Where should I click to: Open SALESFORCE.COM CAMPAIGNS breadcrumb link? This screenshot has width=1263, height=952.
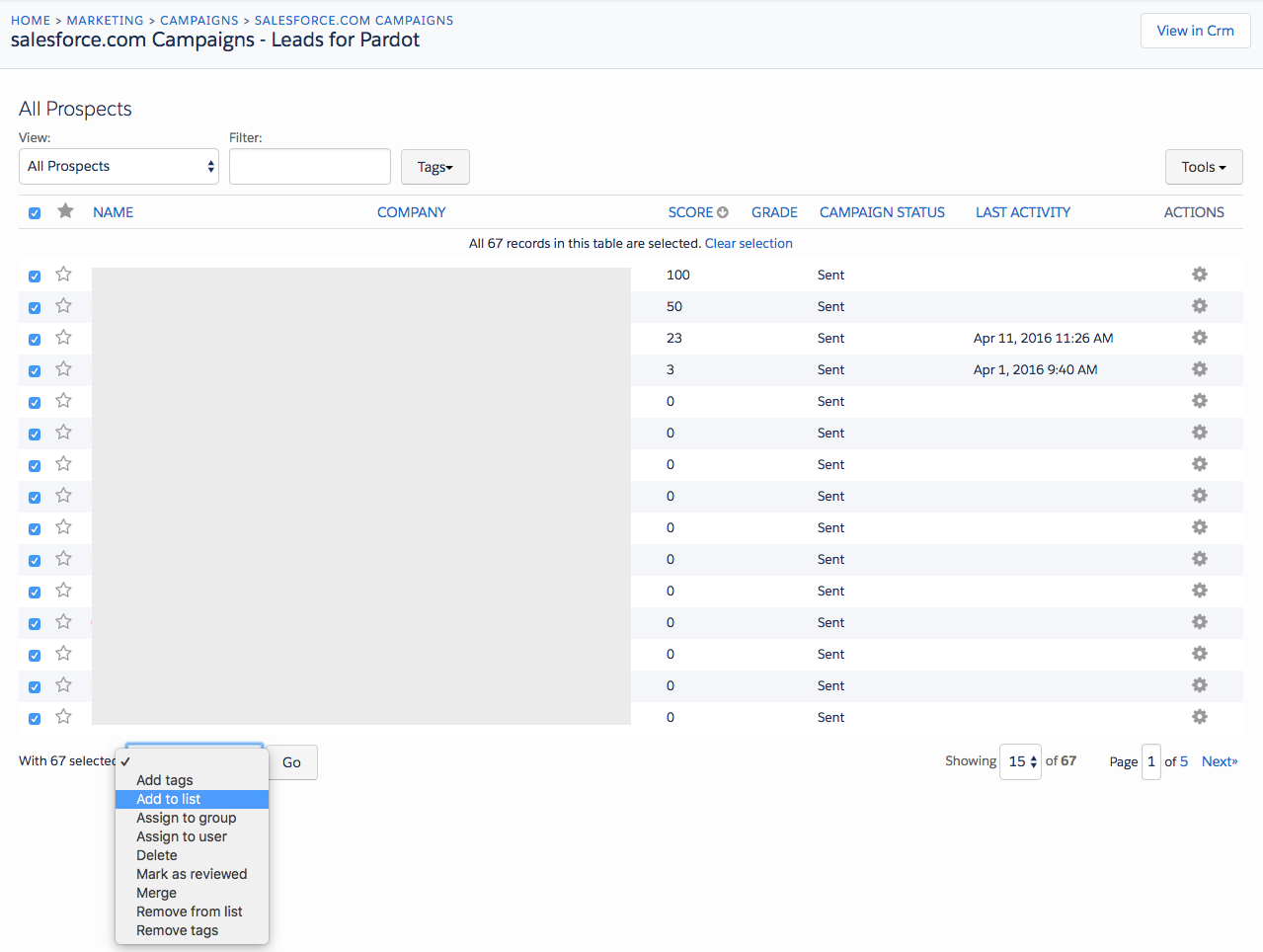354,20
